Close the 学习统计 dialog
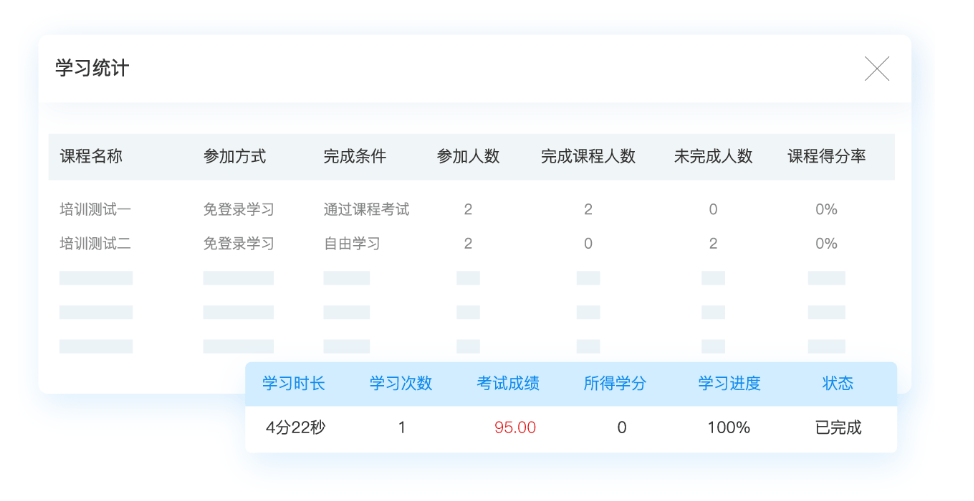This screenshot has height=501, width=974. 876,68
